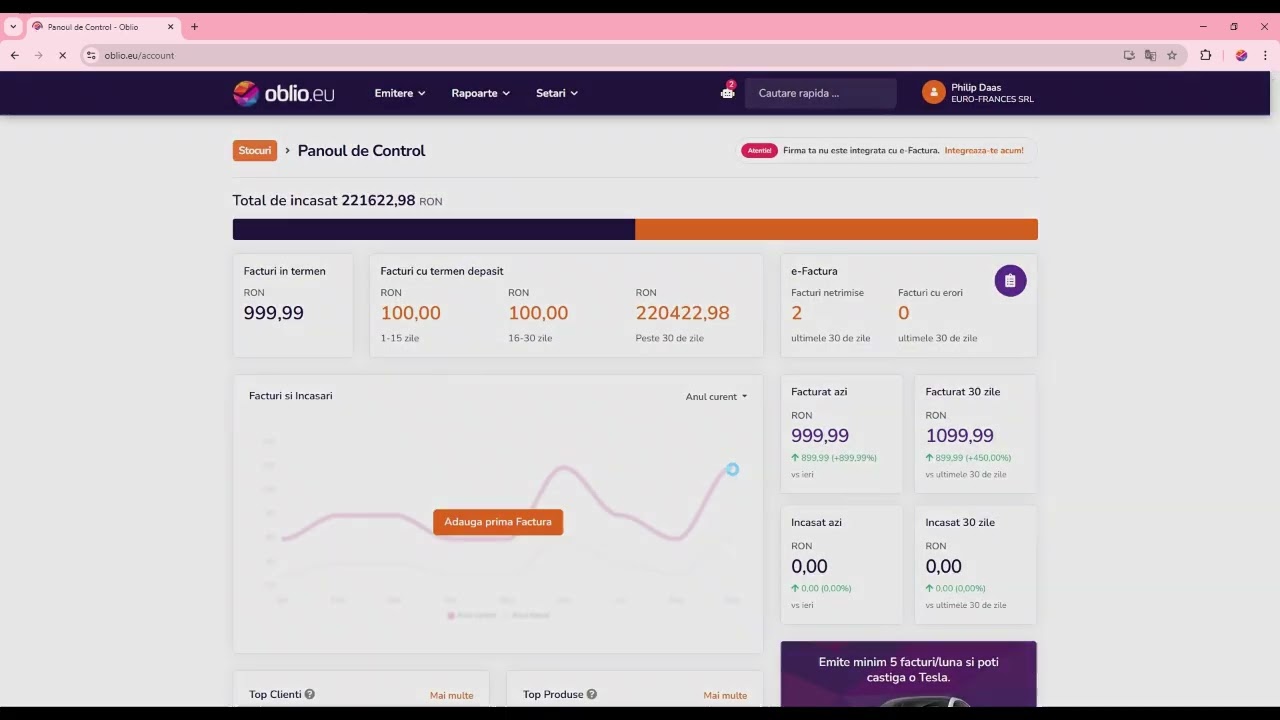Click the translate page icon
The height and width of the screenshot is (720, 1280).
(x=1150, y=55)
